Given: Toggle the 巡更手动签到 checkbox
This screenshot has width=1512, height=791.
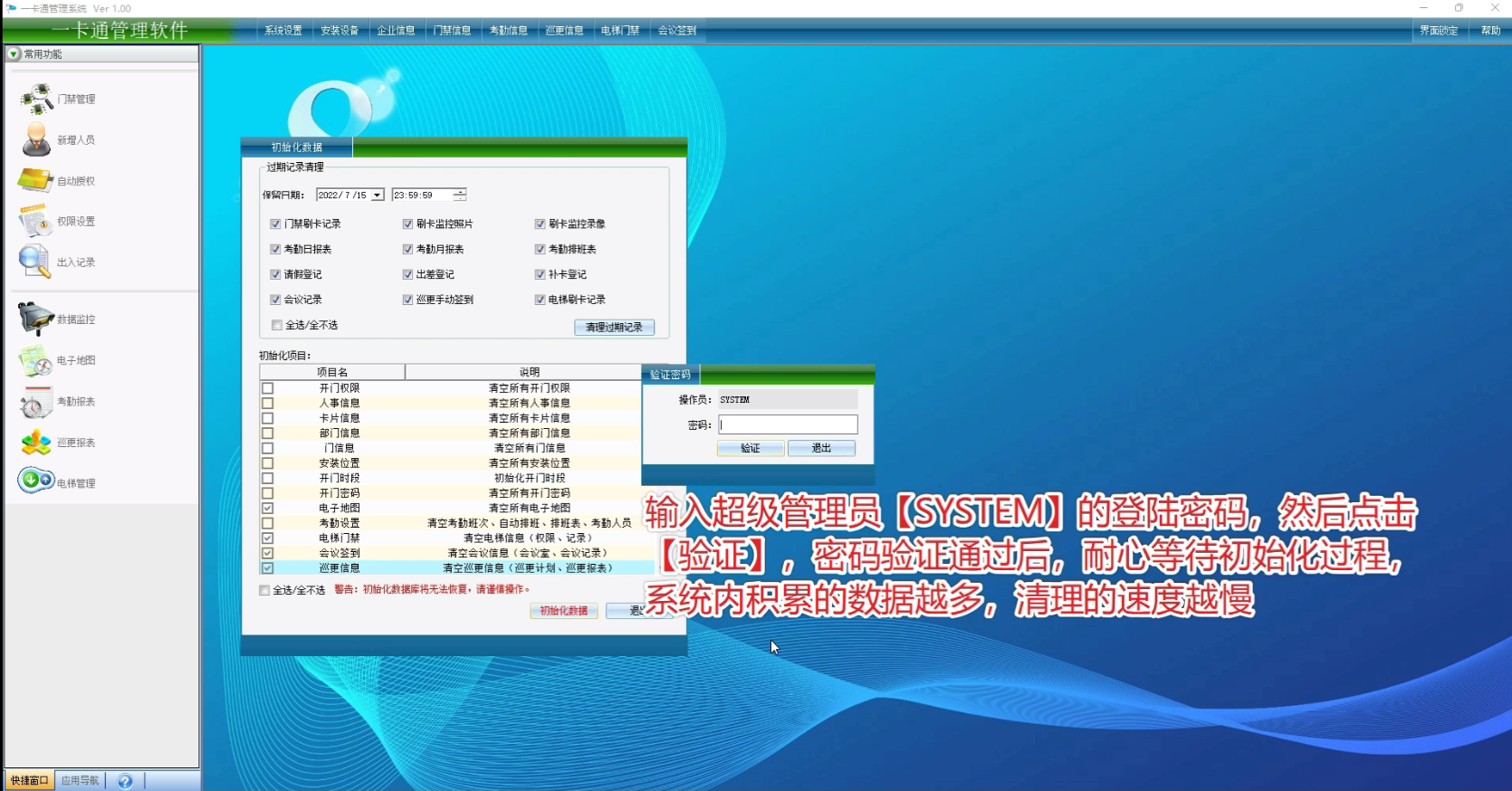Looking at the screenshot, I should 407,300.
